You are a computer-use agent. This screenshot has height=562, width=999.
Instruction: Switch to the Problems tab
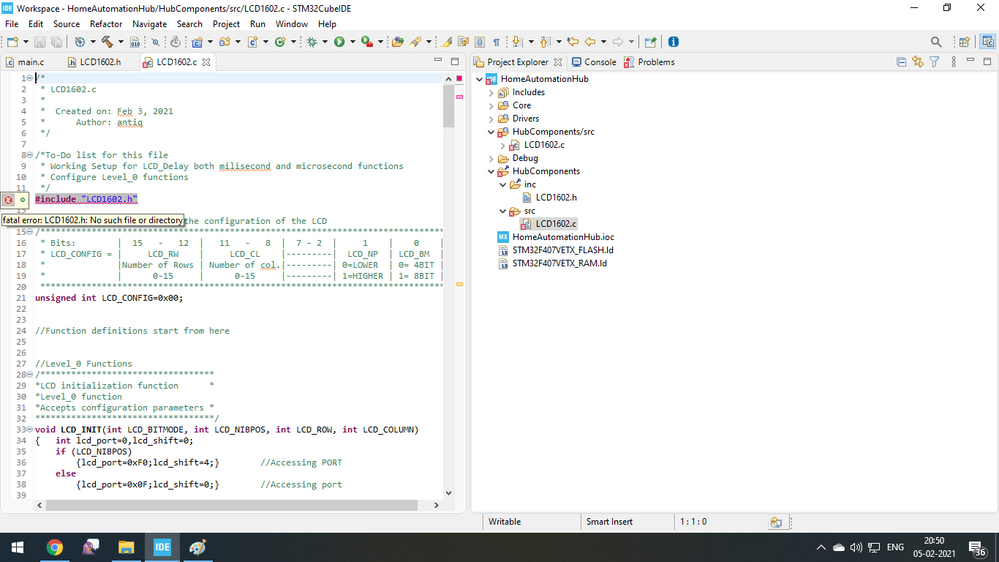click(649, 62)
